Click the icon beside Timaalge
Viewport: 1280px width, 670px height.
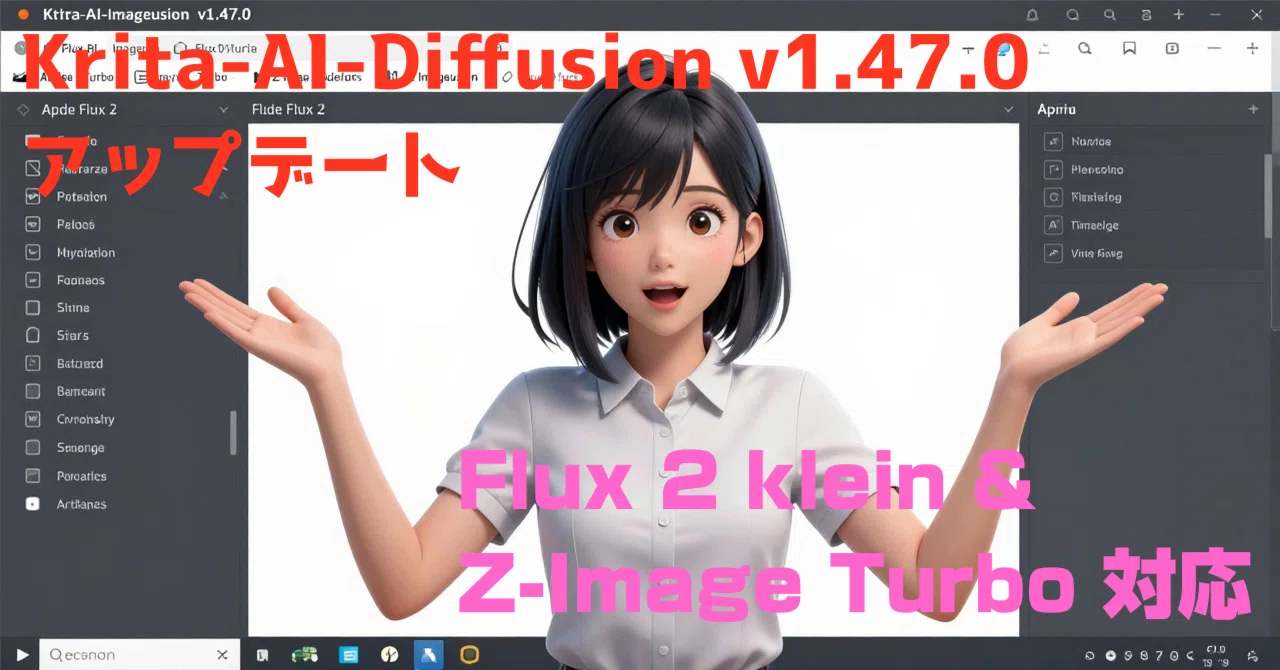[1052, 226]
